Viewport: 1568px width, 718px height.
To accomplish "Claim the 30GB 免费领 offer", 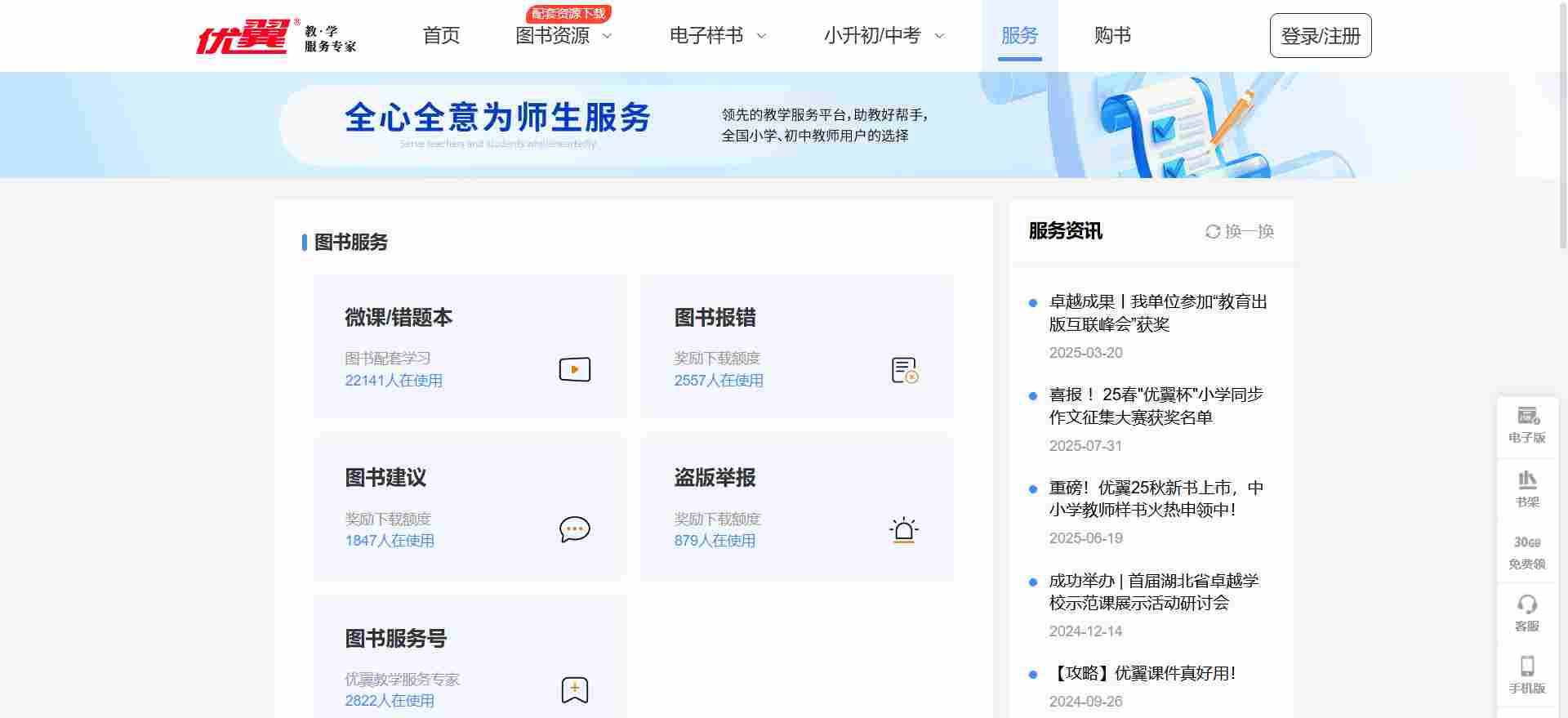I will 1526,552.
